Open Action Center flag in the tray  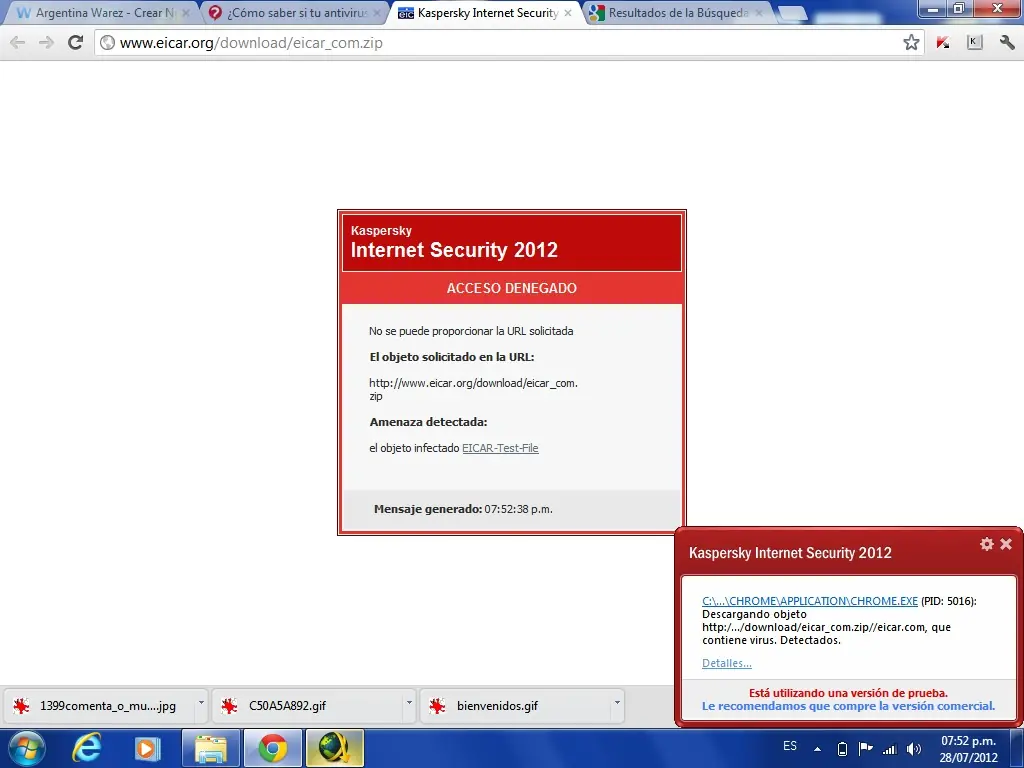point(866,748)
